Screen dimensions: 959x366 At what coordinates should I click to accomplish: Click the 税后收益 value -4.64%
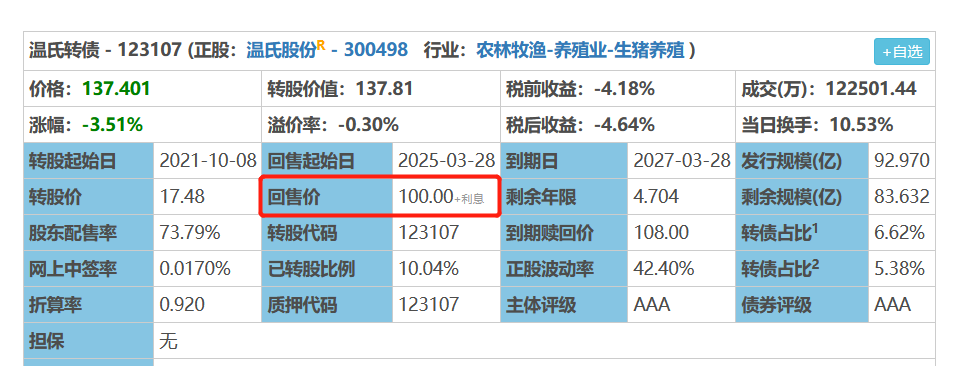(x=624, y=125)
